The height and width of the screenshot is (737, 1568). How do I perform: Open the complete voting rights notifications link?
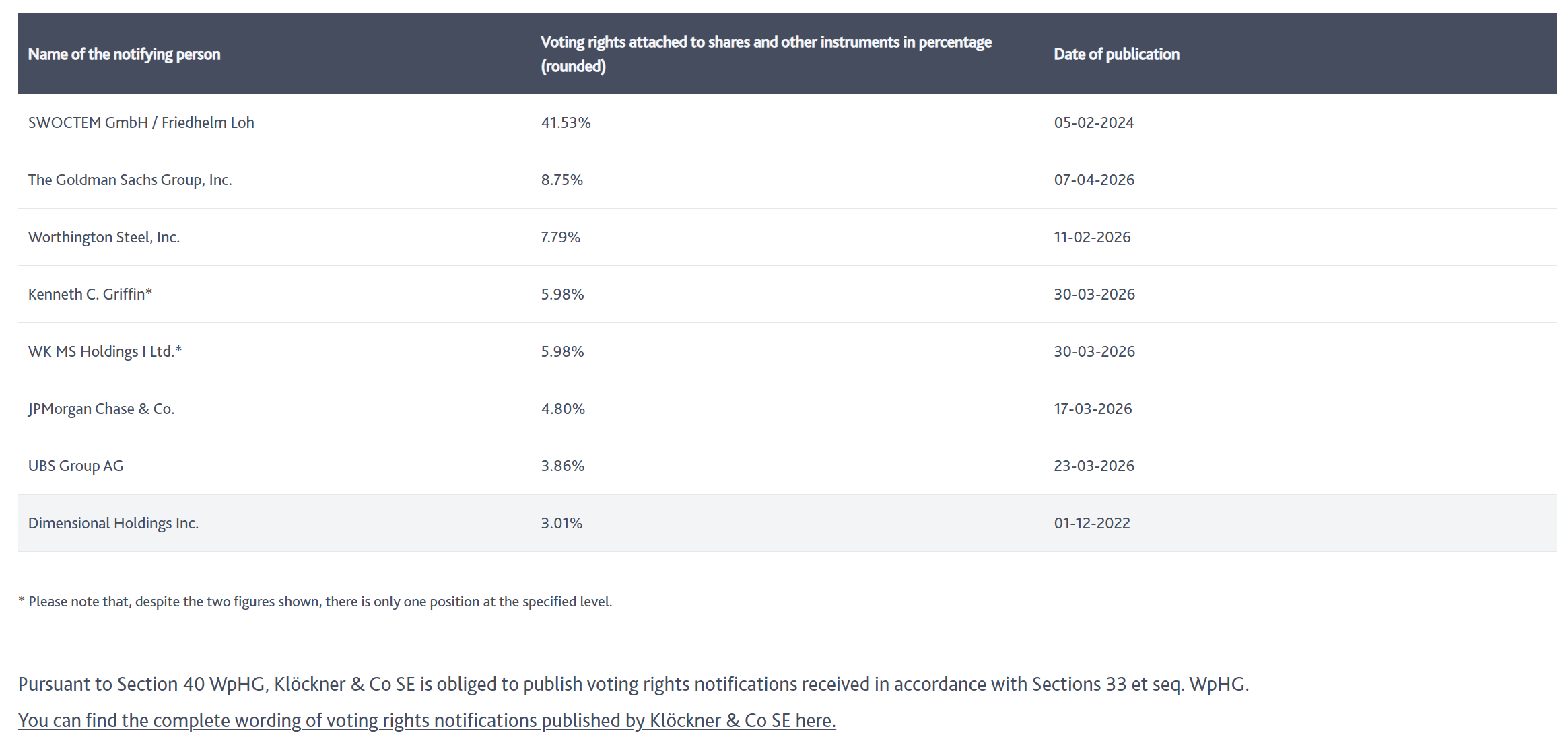pyautogui.click(x=426, y=720)
